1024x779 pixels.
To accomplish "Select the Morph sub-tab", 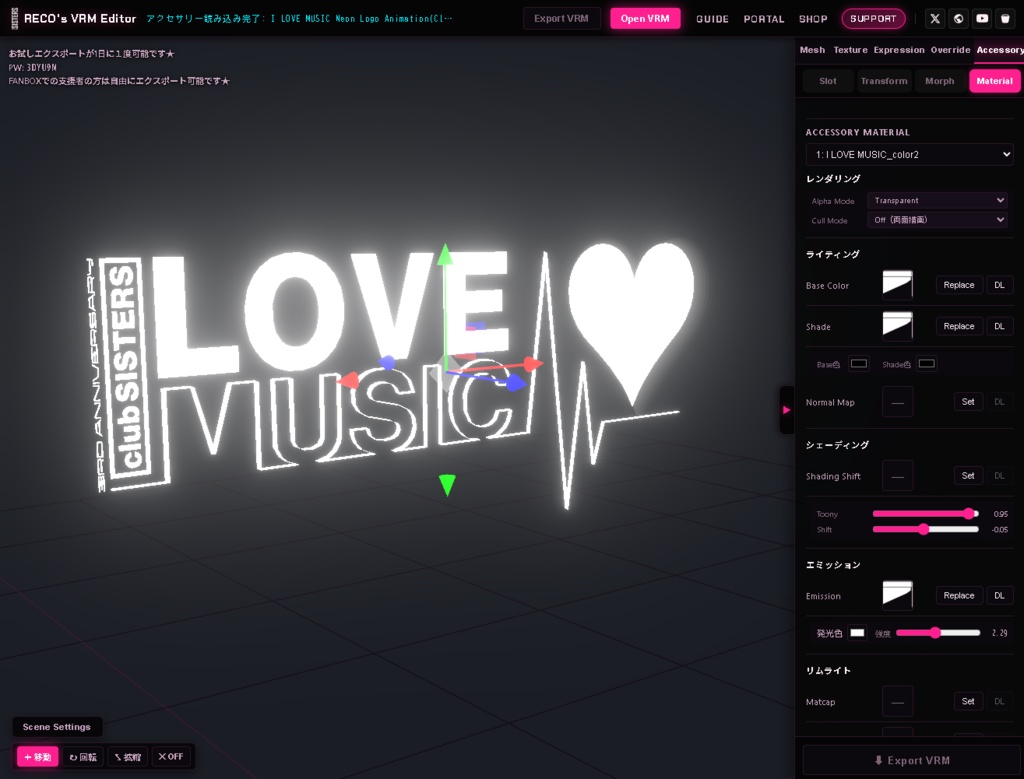I will (940, 81).
